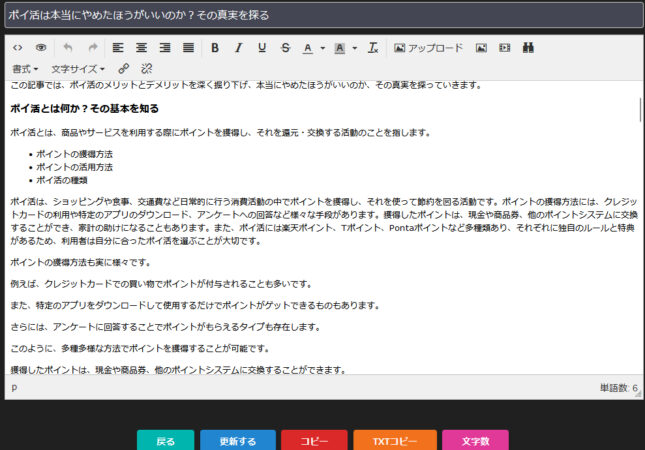
Task: Click bullet item ポイントの活用方法
Action: [x=74, y=167]
